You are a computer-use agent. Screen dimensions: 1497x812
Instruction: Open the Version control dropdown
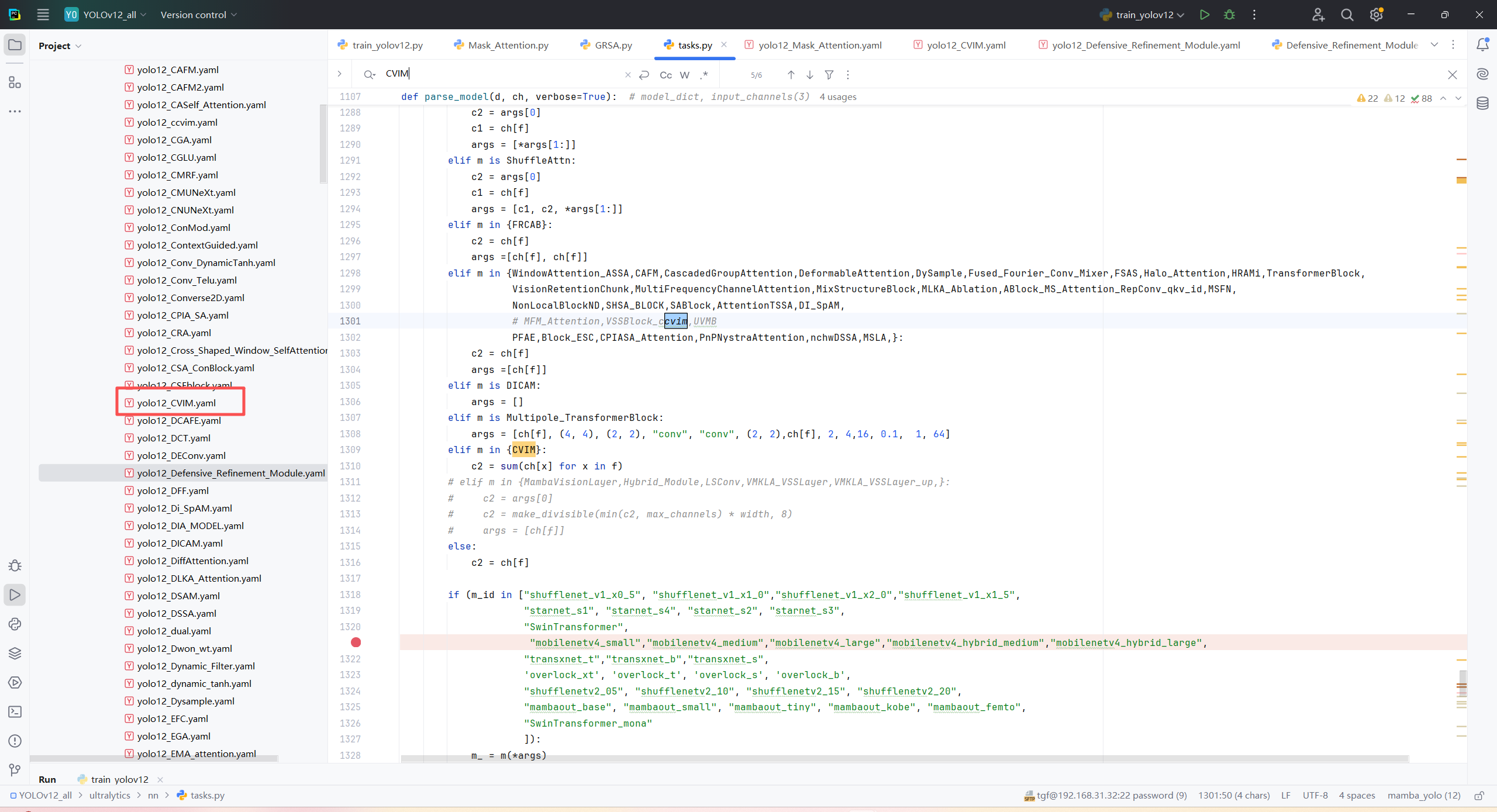199,15
